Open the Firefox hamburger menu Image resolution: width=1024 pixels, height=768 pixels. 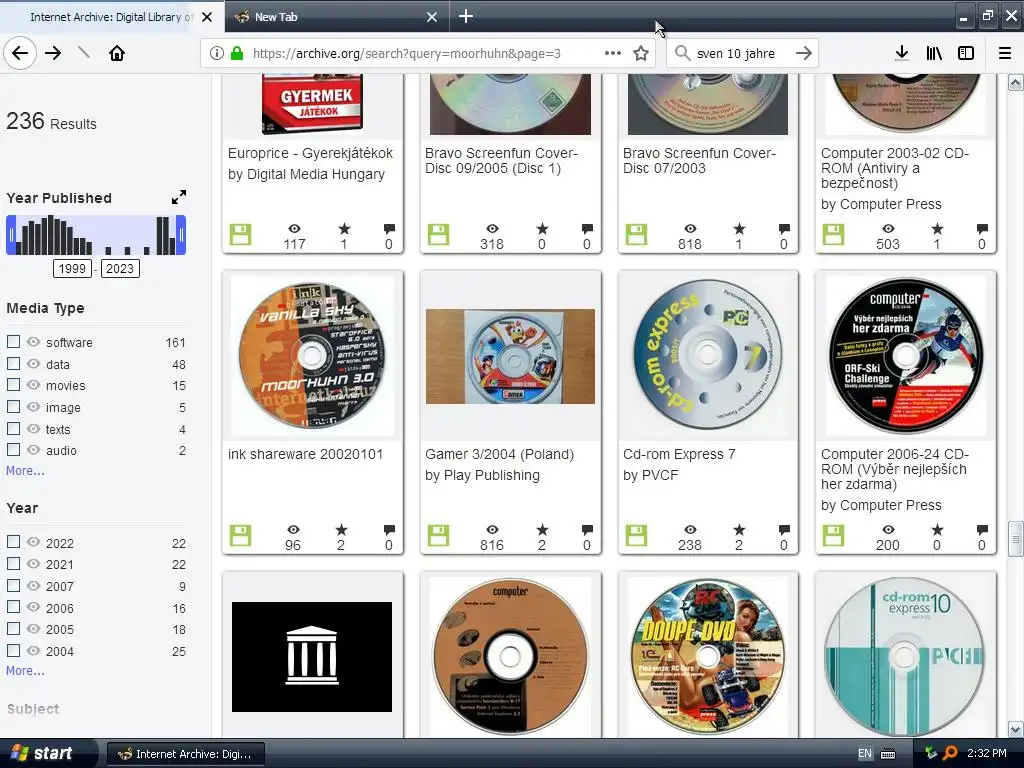point(1005,53)
